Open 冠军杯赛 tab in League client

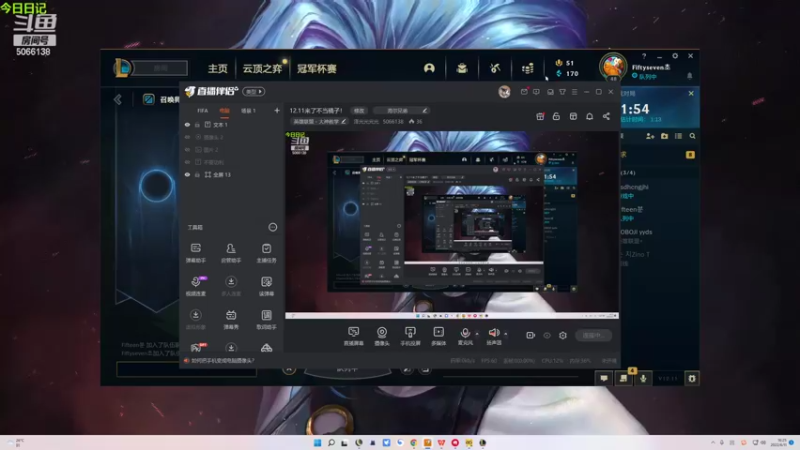coord(317,68)
